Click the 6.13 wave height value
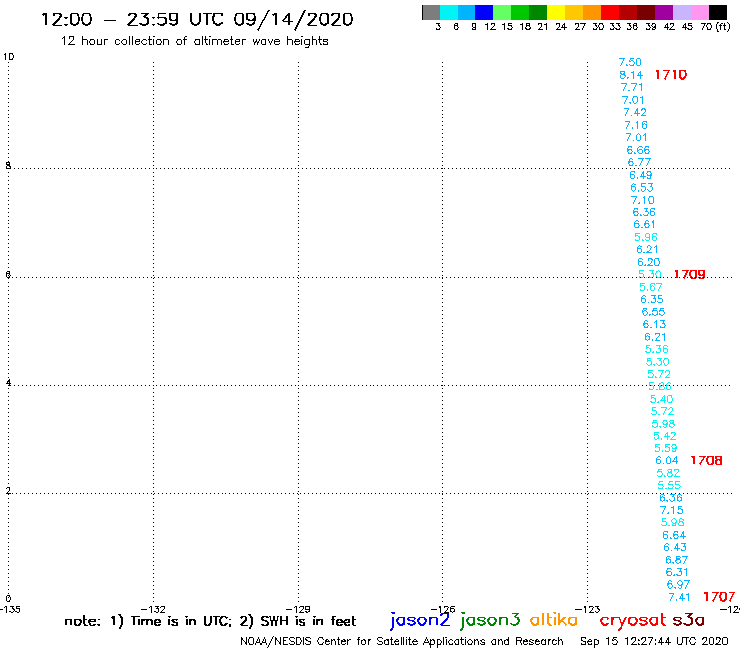 coord(654,324)
